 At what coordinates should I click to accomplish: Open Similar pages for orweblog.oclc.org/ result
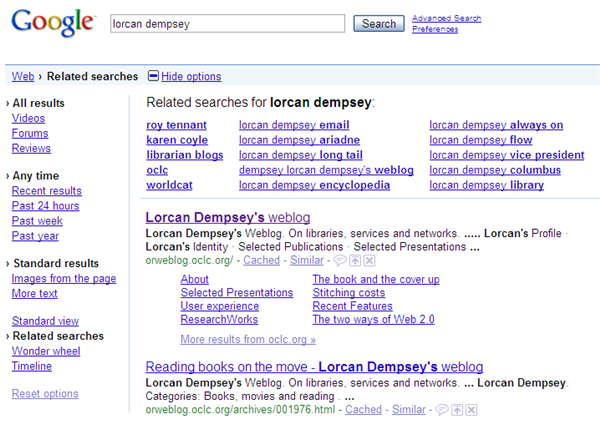[x=307, y=260]
